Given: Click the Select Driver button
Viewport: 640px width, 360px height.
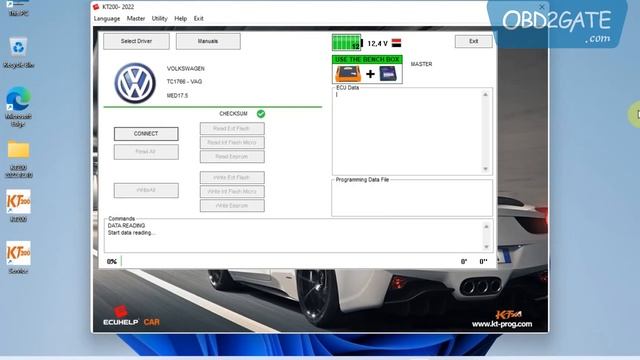Looking at the screenshot, I should 136,41.
